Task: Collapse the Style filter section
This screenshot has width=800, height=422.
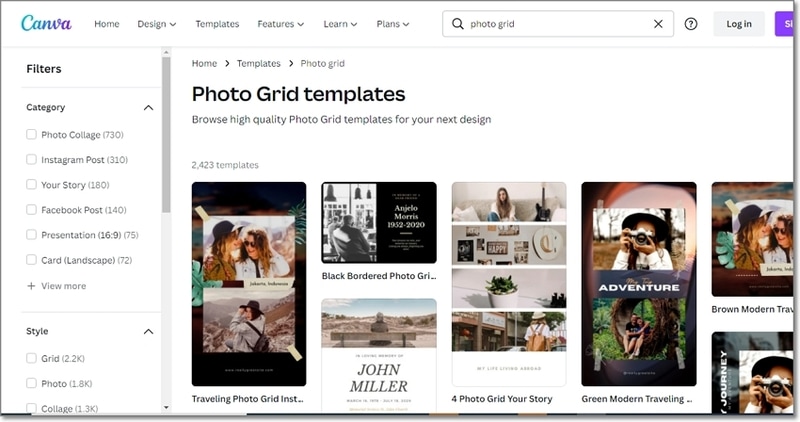Action: point(148,332)
